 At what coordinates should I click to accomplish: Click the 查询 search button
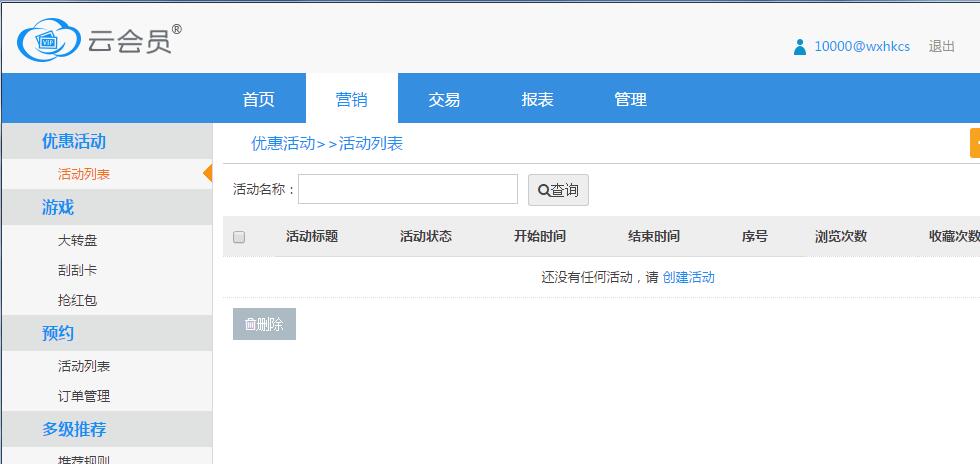pos(558,190)
